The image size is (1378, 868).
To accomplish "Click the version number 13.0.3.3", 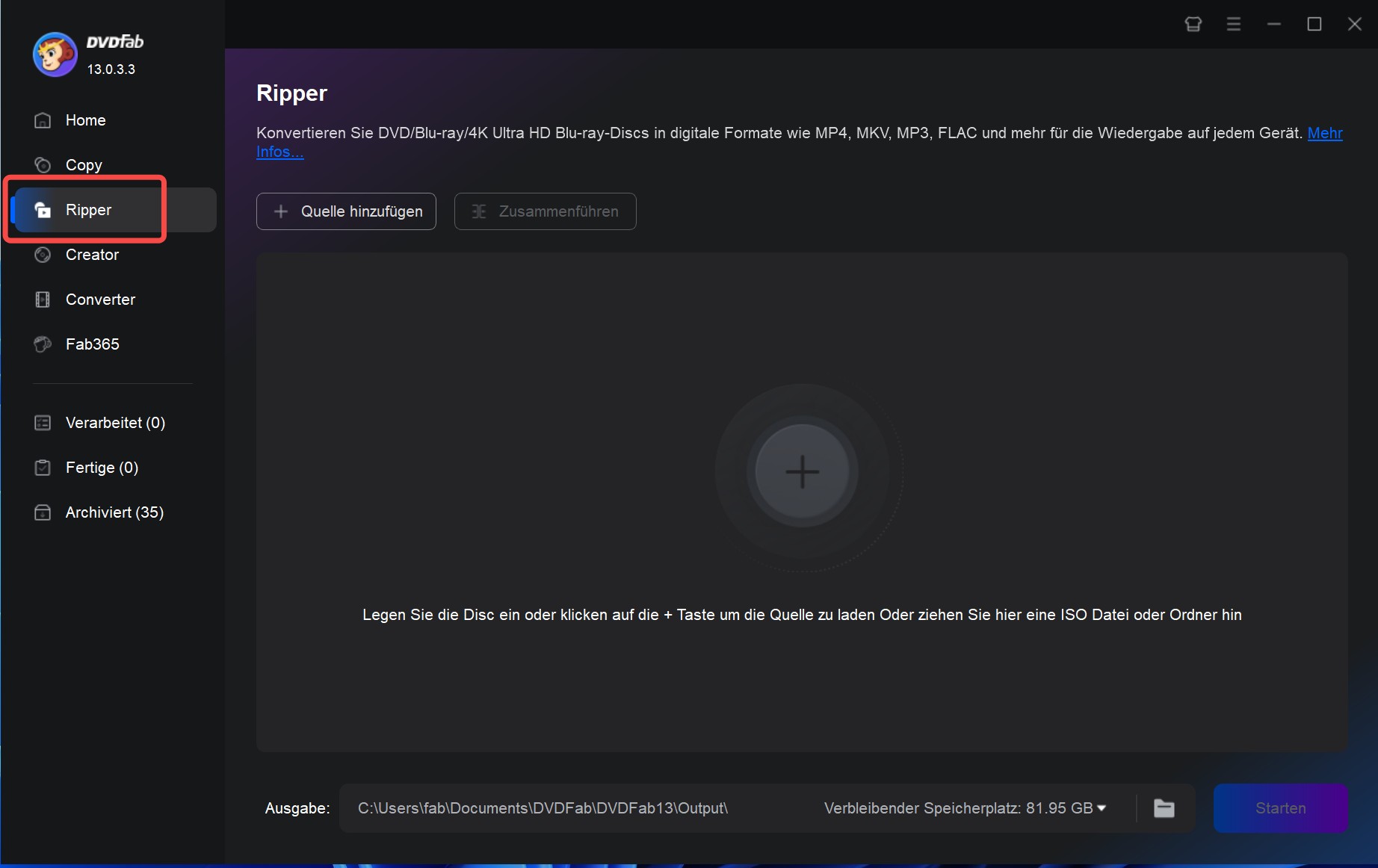I will coord(111,69).
